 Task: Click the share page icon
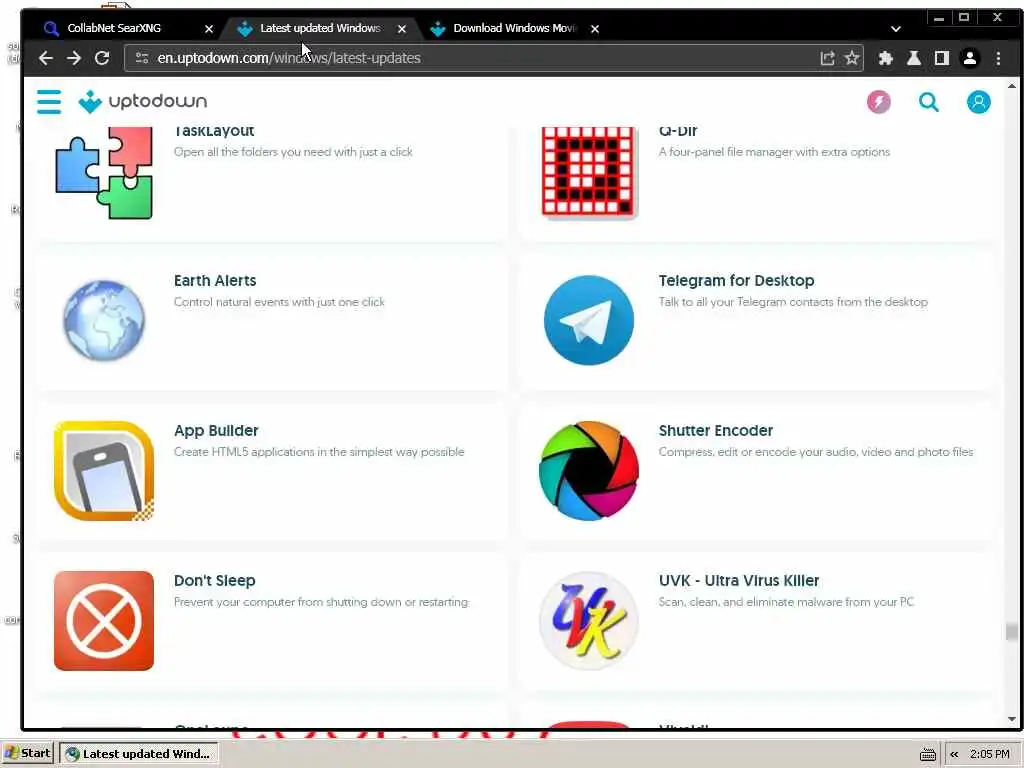click(x=827, y=58)
